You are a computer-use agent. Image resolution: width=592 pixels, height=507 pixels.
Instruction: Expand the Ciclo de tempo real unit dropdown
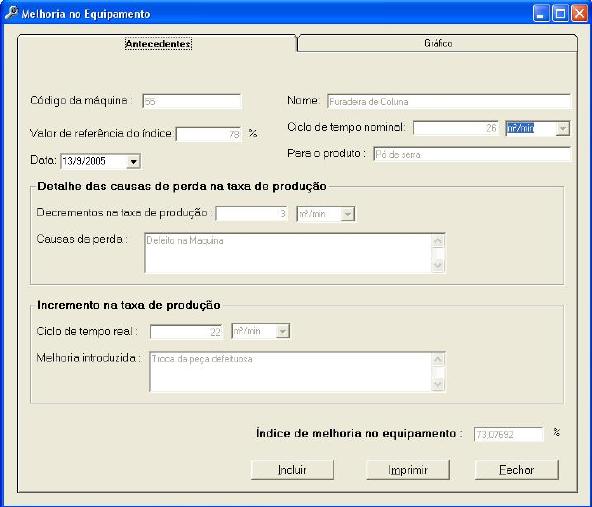click(x=282, y=331)
